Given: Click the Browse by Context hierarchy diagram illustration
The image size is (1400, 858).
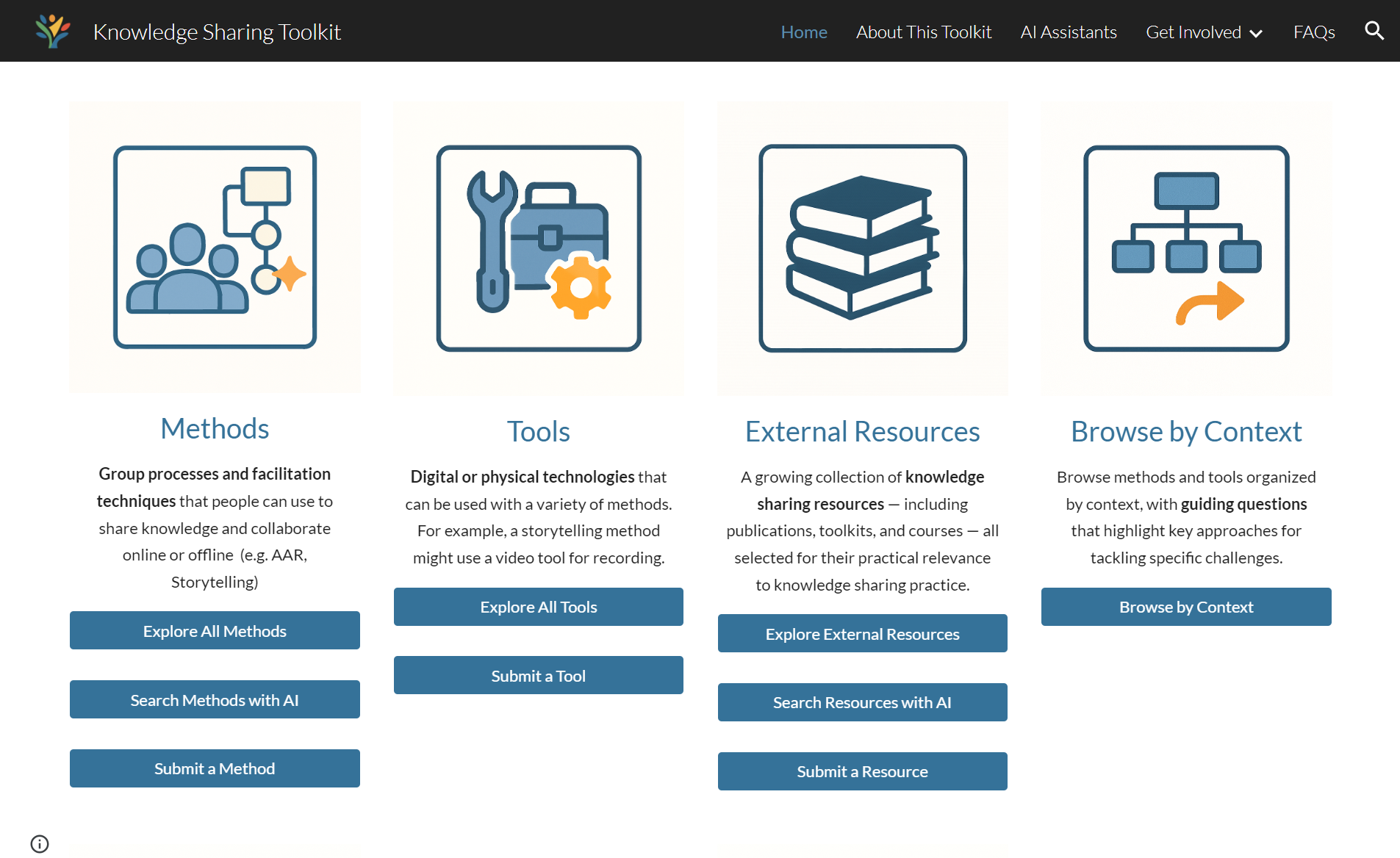Looking at the screenshot, I should point(1185,250).
